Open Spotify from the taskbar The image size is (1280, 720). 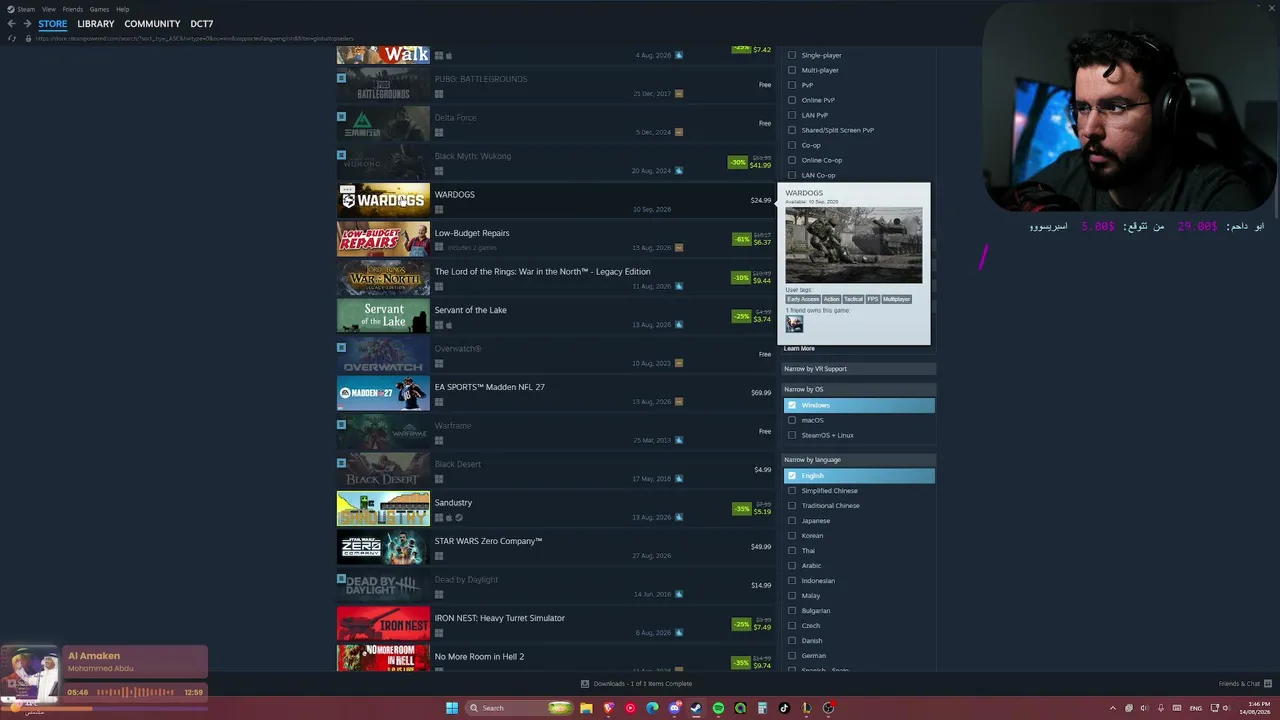click(x=718, y=708)
